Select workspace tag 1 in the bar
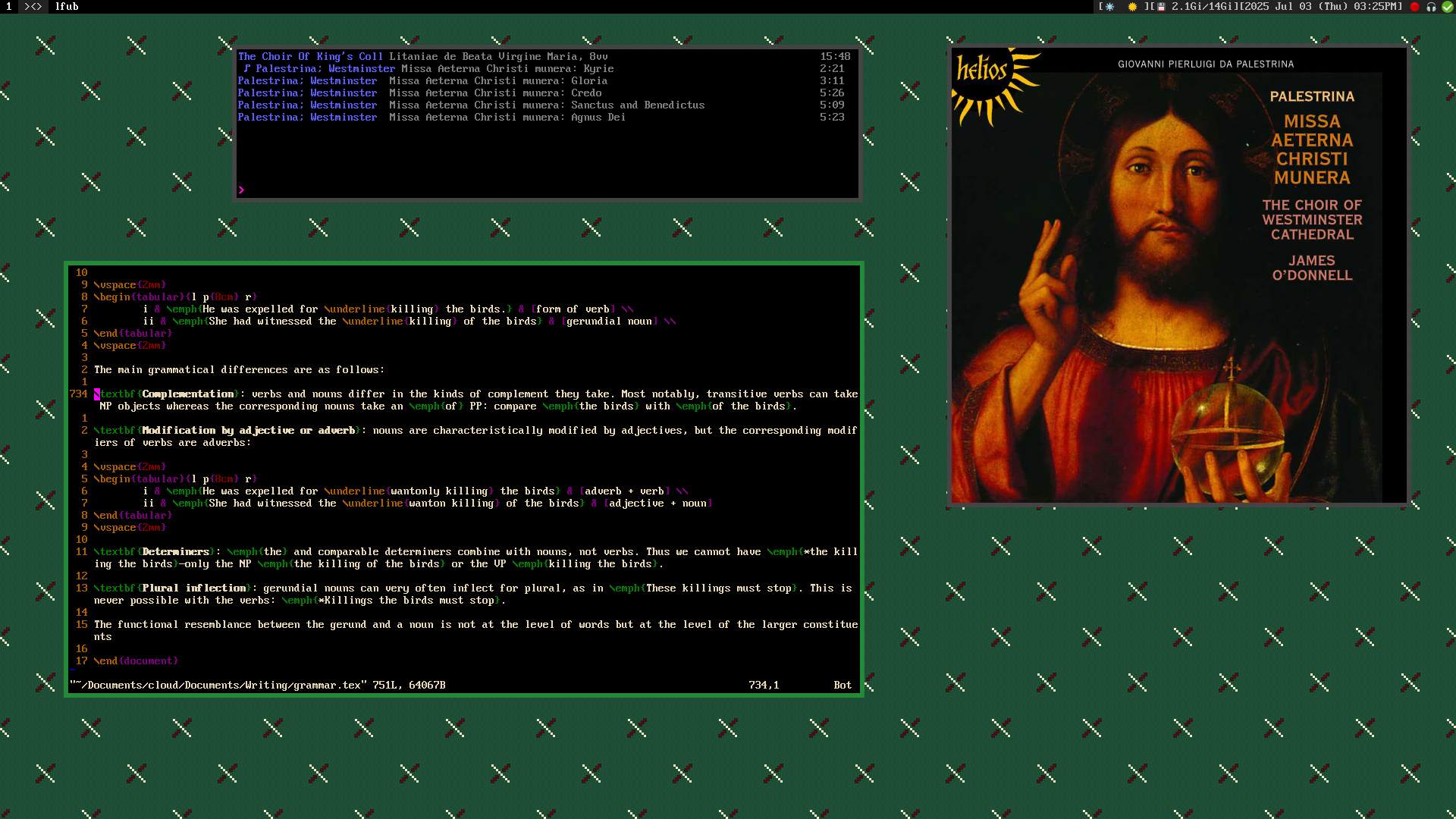Viewport: 1456px width, 819px height. tap(9, 6)
